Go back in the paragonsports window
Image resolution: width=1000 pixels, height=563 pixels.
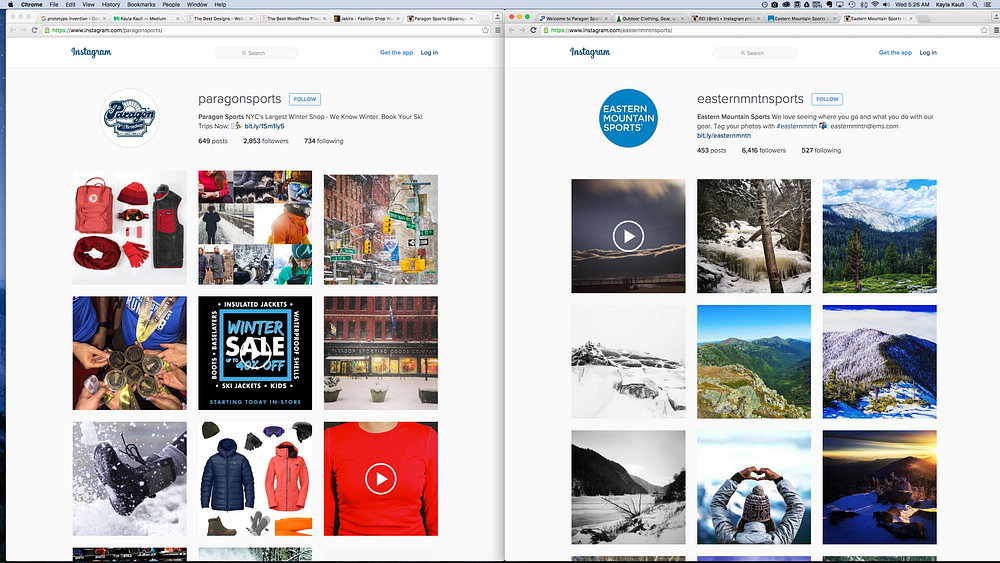coord(13,30)
